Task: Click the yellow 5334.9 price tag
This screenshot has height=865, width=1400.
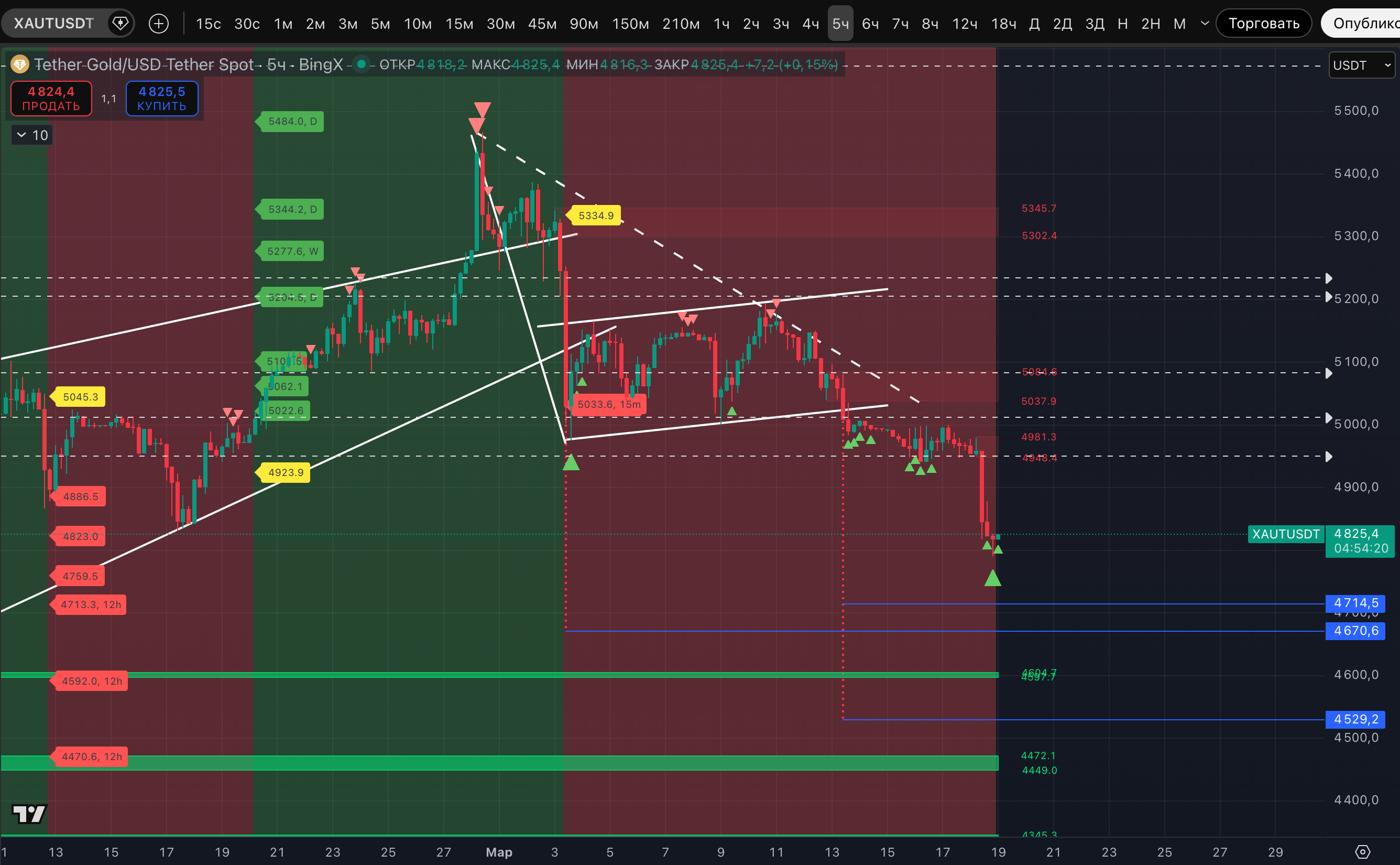Action: (596, 215)
